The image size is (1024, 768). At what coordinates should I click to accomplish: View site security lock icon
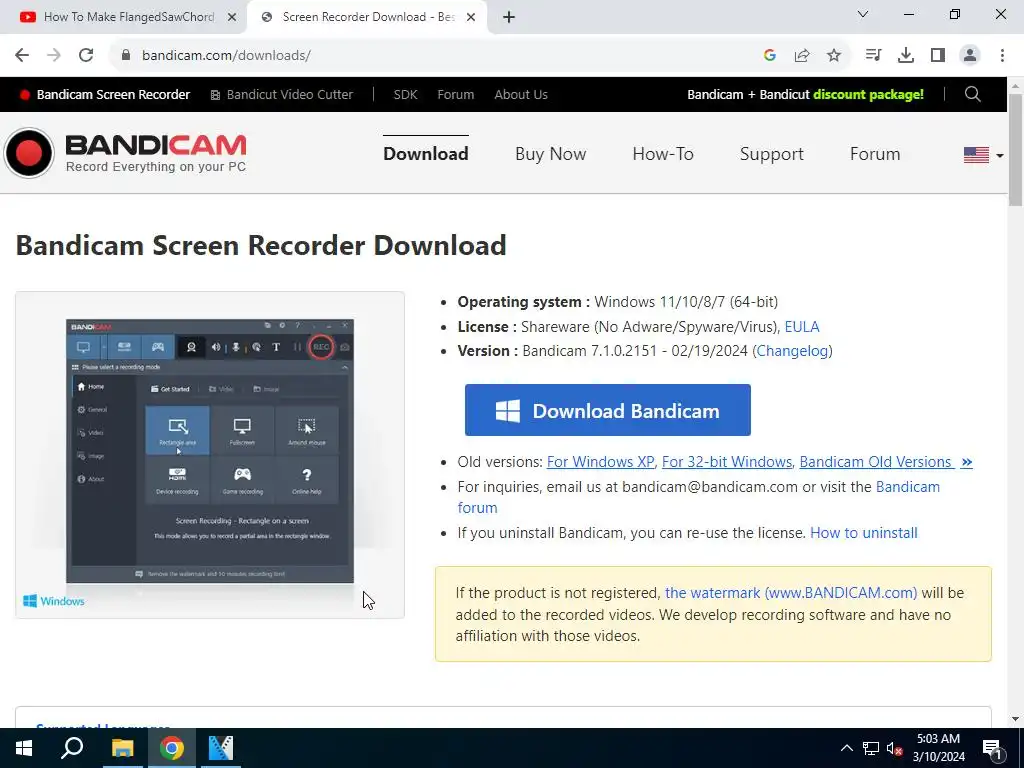pos(125,55)
